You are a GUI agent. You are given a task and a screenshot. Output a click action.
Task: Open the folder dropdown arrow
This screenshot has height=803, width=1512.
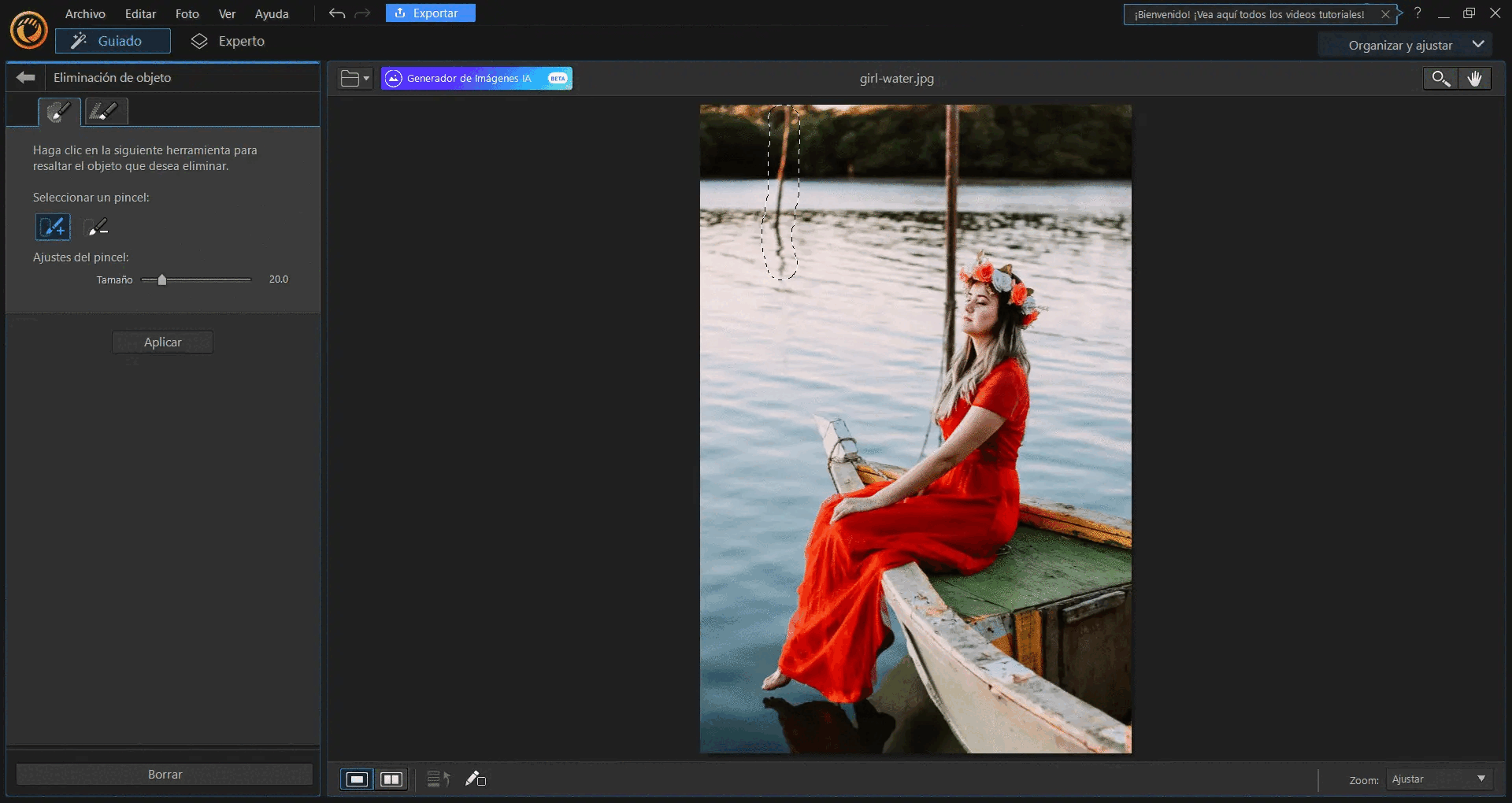(366, 78)
